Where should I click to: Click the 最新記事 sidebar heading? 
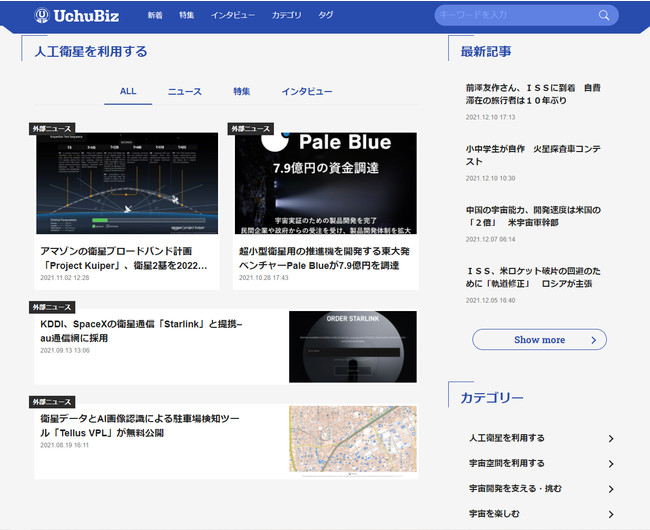[x=486, y=51]
